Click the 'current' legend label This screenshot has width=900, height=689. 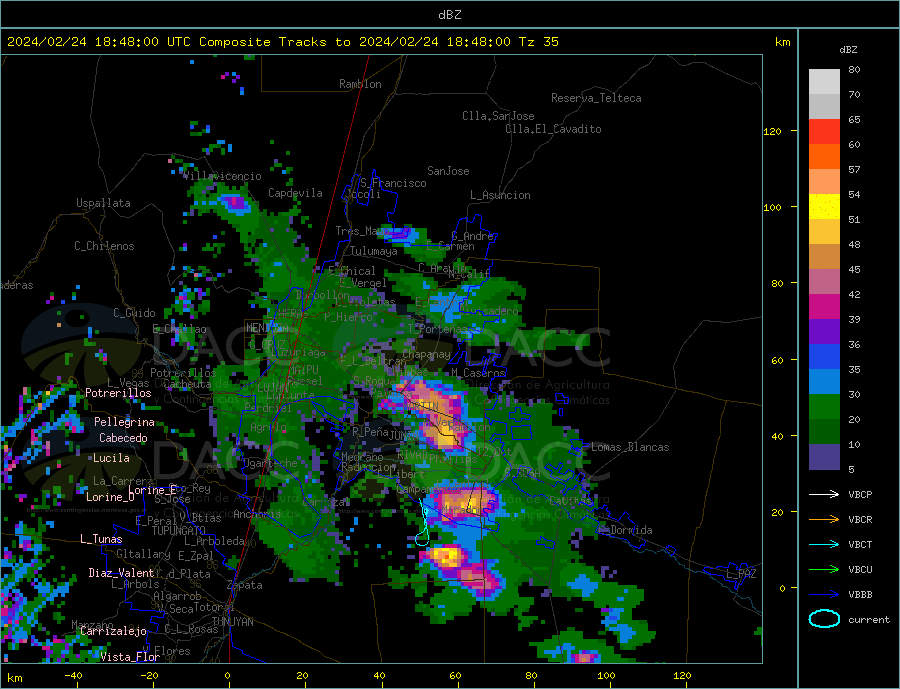(x=869, y=620)
